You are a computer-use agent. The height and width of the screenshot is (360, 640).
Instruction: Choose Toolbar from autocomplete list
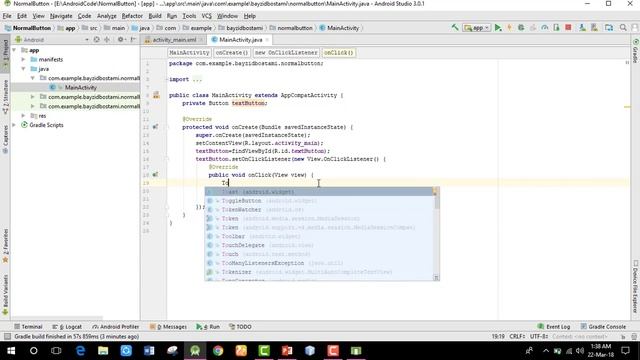coord(320,236)
